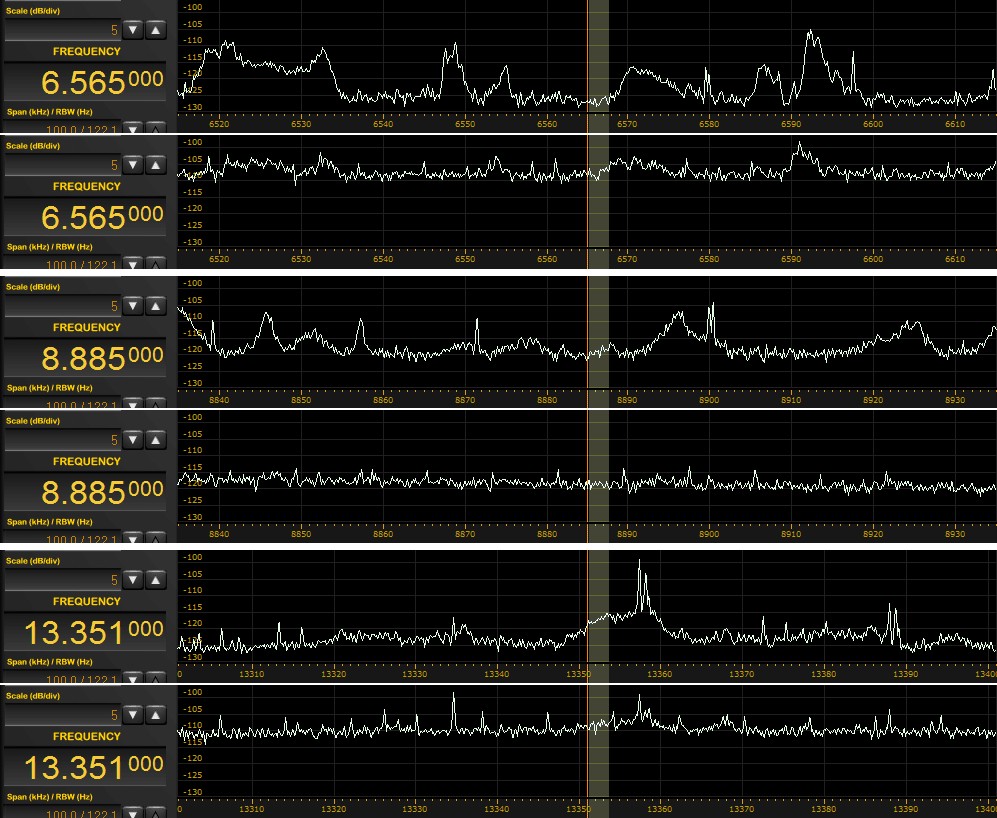The height and width of the screenshot is (818, 997).
Task: Raise dB/div scale in the upper 8.885 panel
Action: point(155,306)
